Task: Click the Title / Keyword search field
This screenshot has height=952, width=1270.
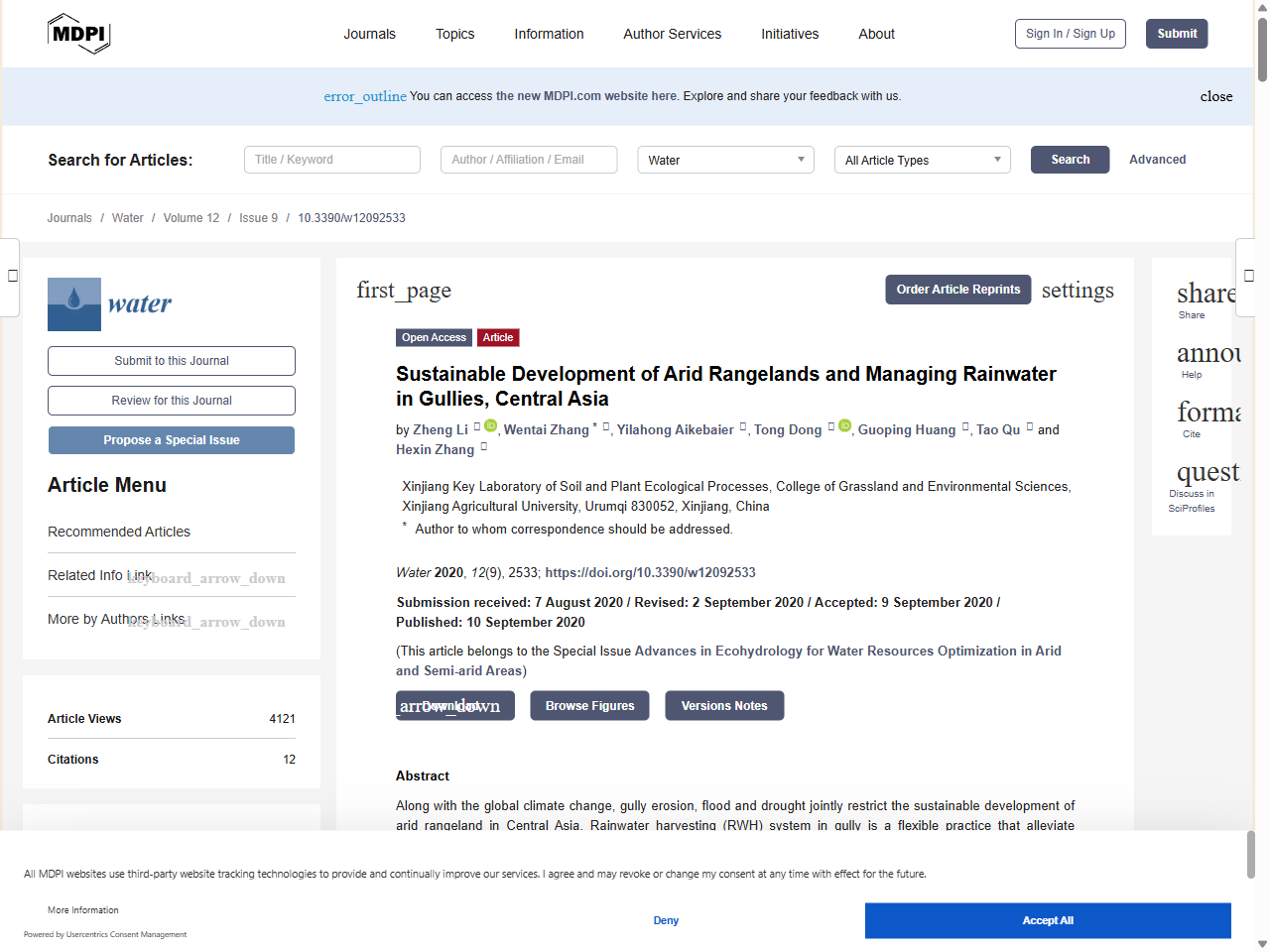Action: 331,160
